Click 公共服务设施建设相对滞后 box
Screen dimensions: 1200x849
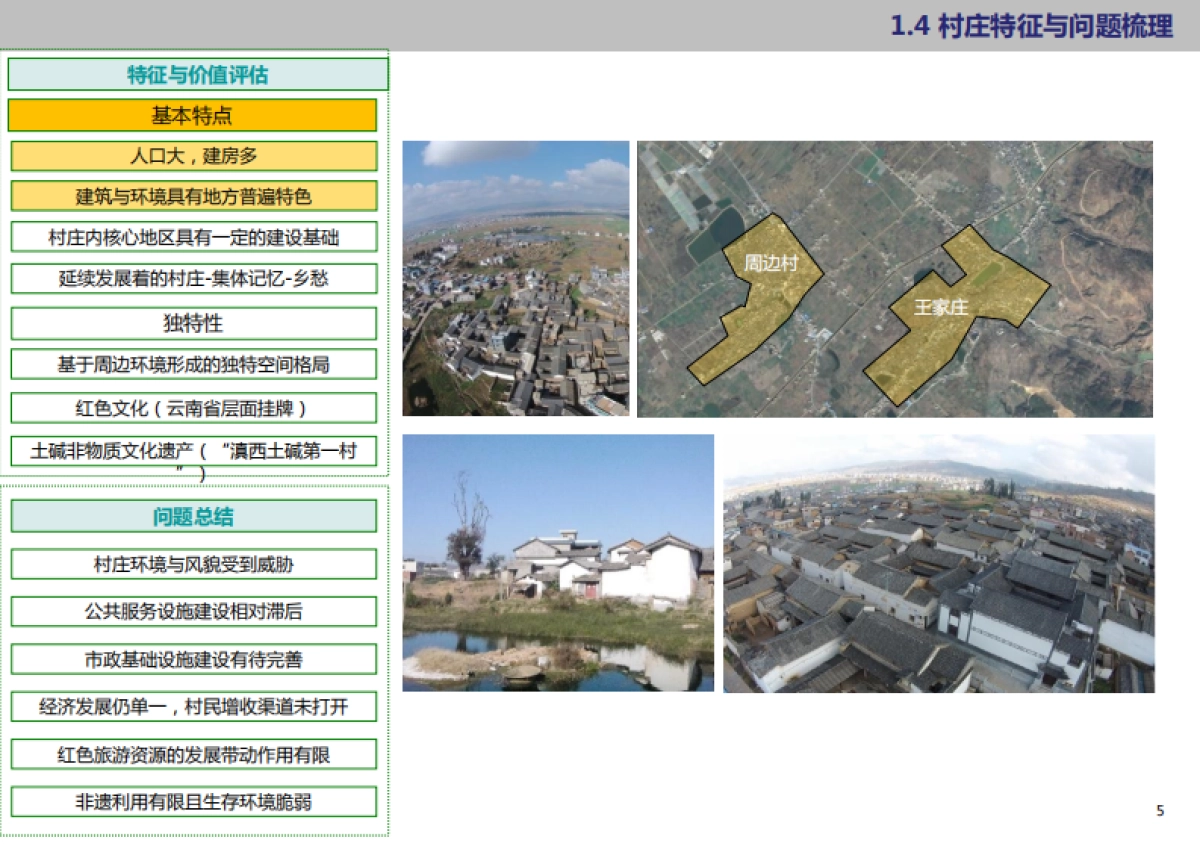(194, 612)
